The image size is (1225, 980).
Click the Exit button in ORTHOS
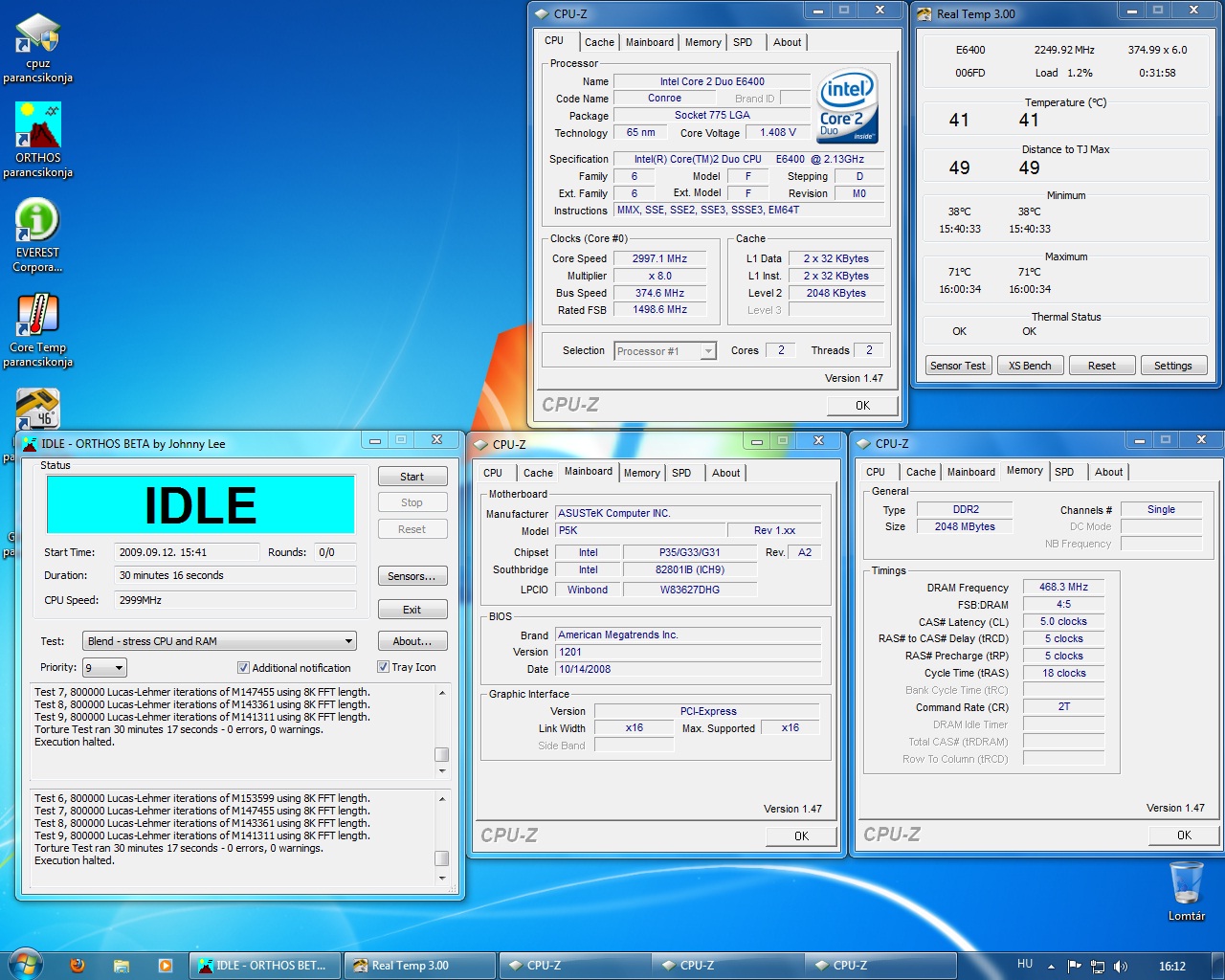tap(412, 610)
